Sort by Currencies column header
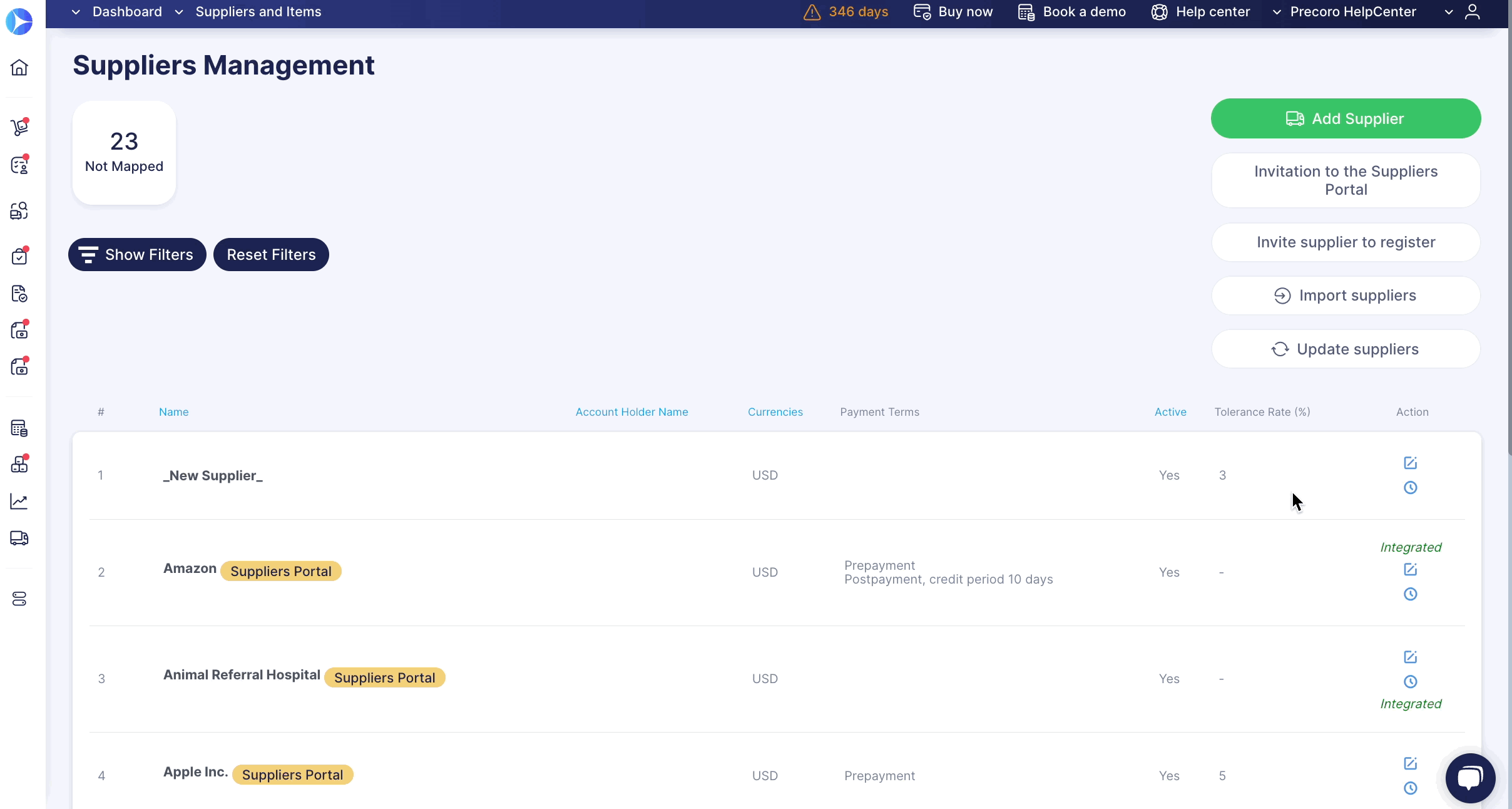The image size is (1512, 809). click(775, 412)
